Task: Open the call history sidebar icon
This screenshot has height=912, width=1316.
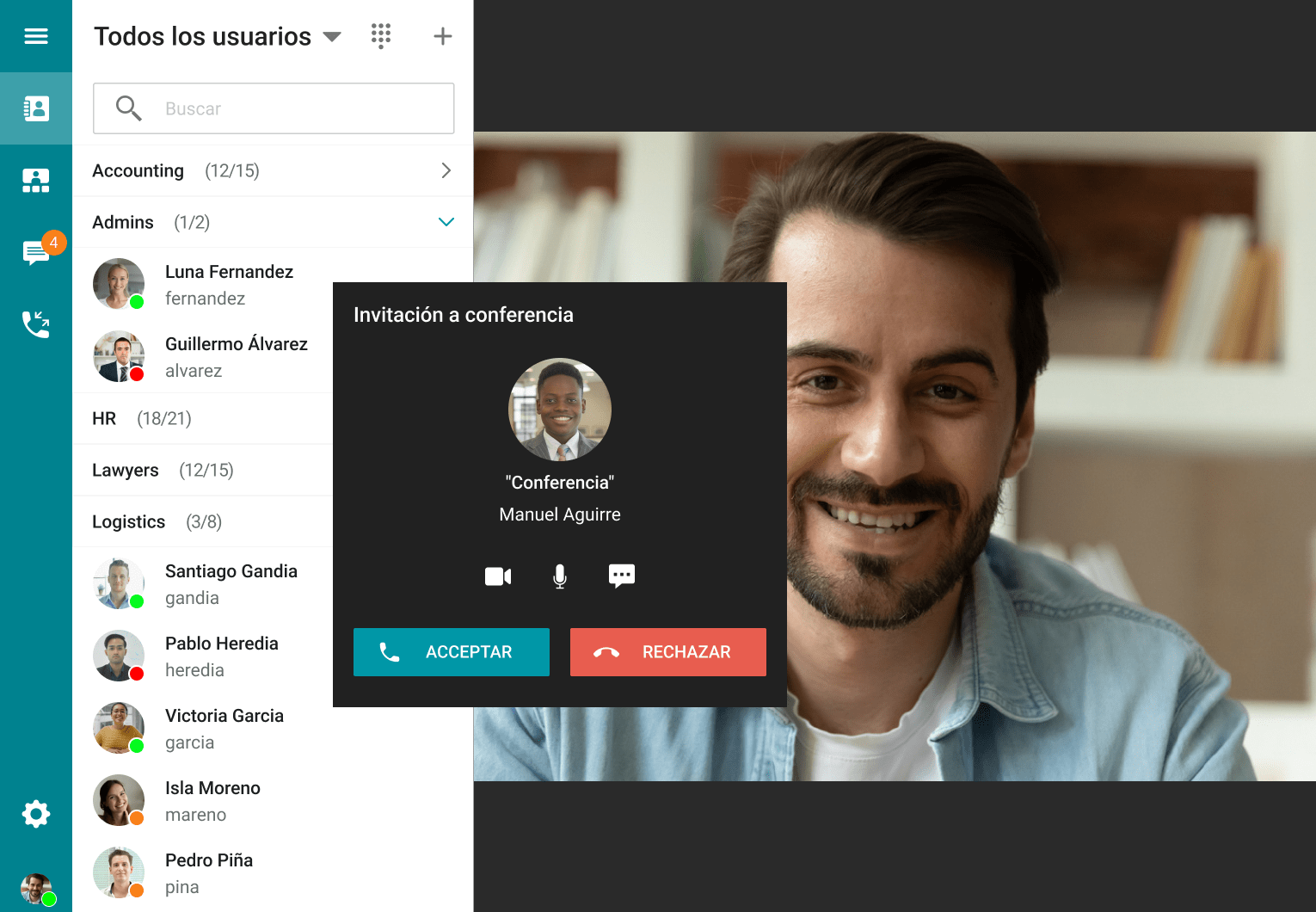Action: click(x=36, y=324)
